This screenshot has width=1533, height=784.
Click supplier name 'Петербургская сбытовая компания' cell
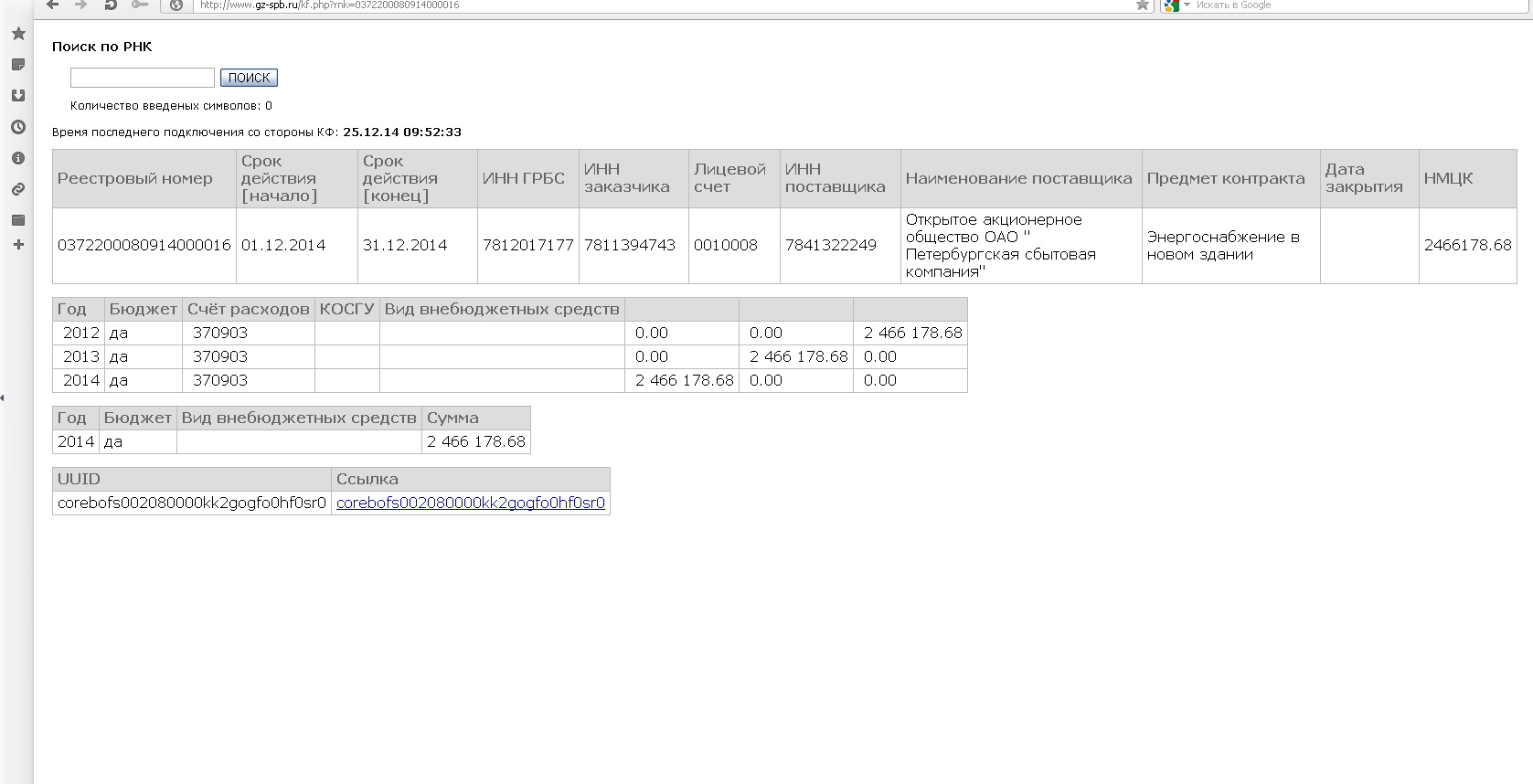(x=1021, y=246)
